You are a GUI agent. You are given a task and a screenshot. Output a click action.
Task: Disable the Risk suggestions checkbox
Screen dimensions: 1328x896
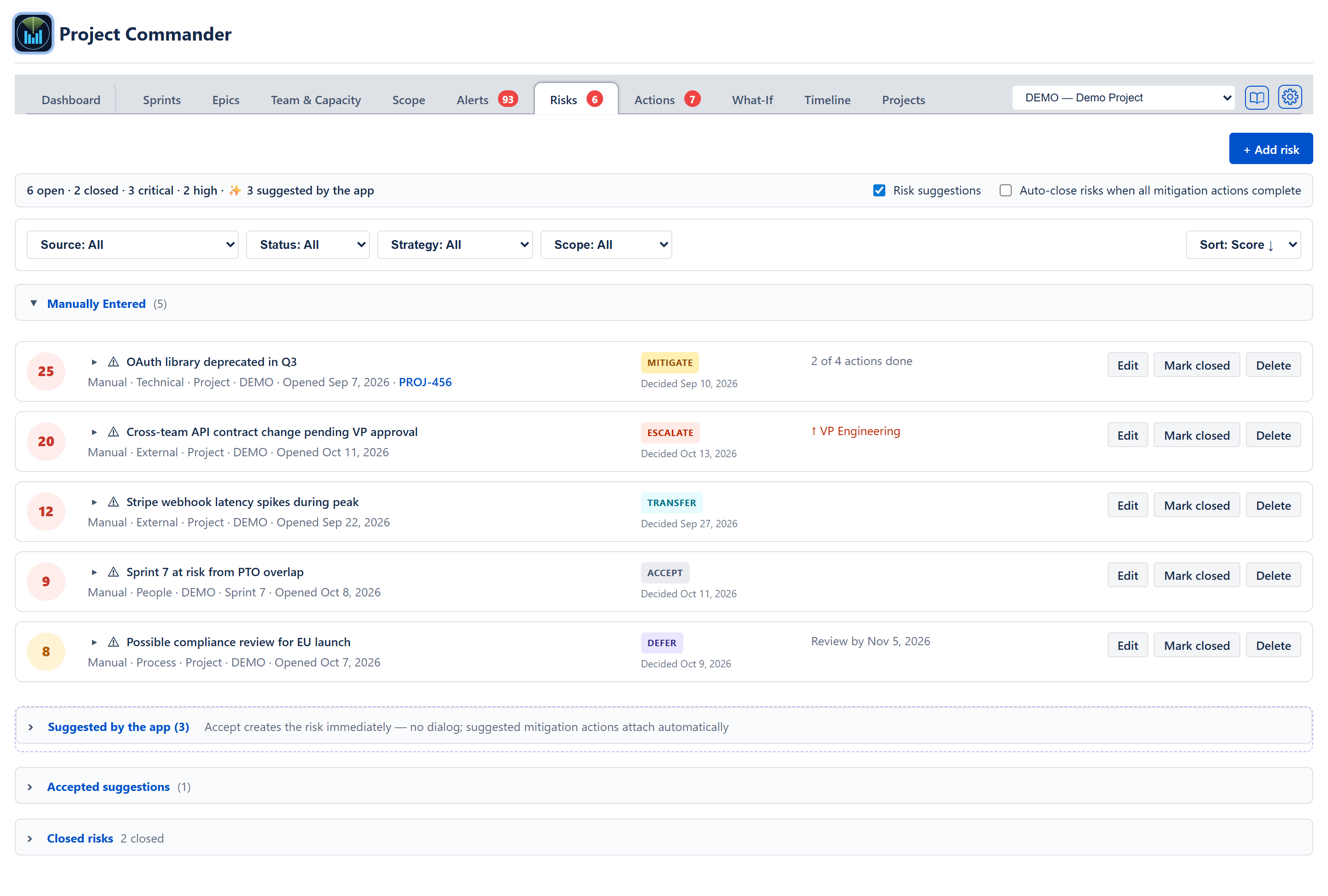click(x=879, y=191)
